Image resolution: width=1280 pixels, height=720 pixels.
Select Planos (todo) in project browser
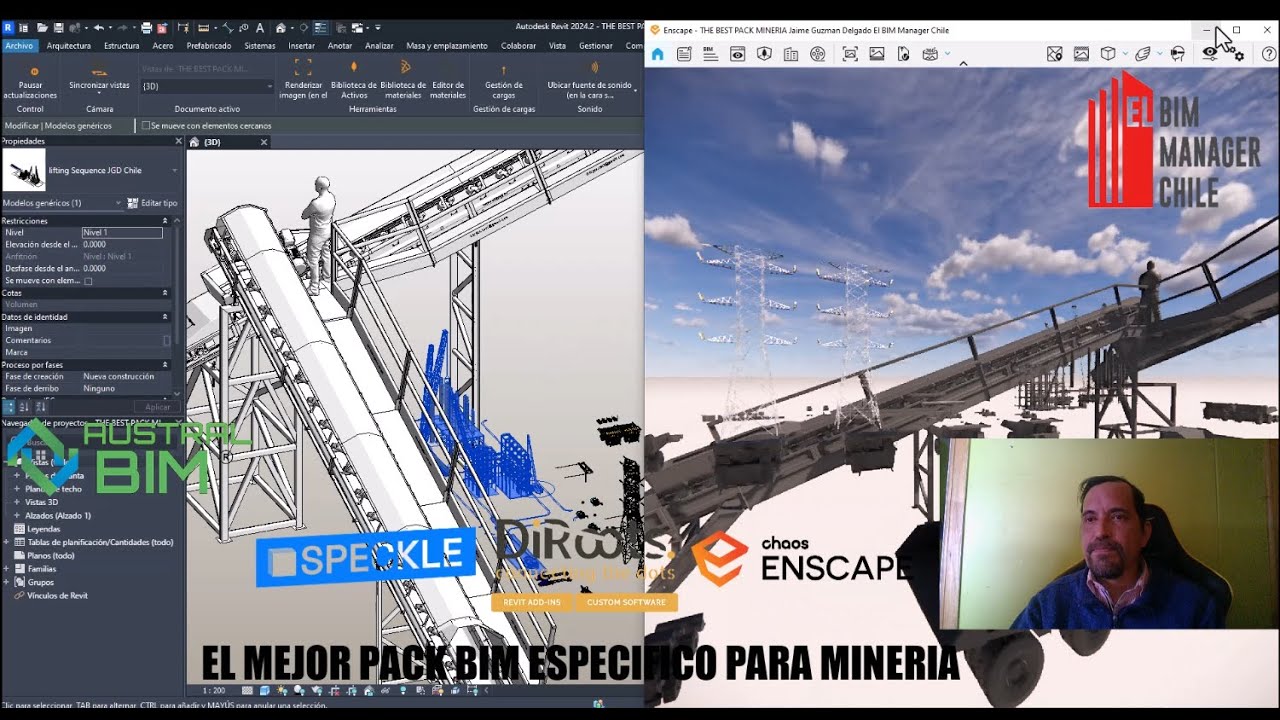pos(51,555)
